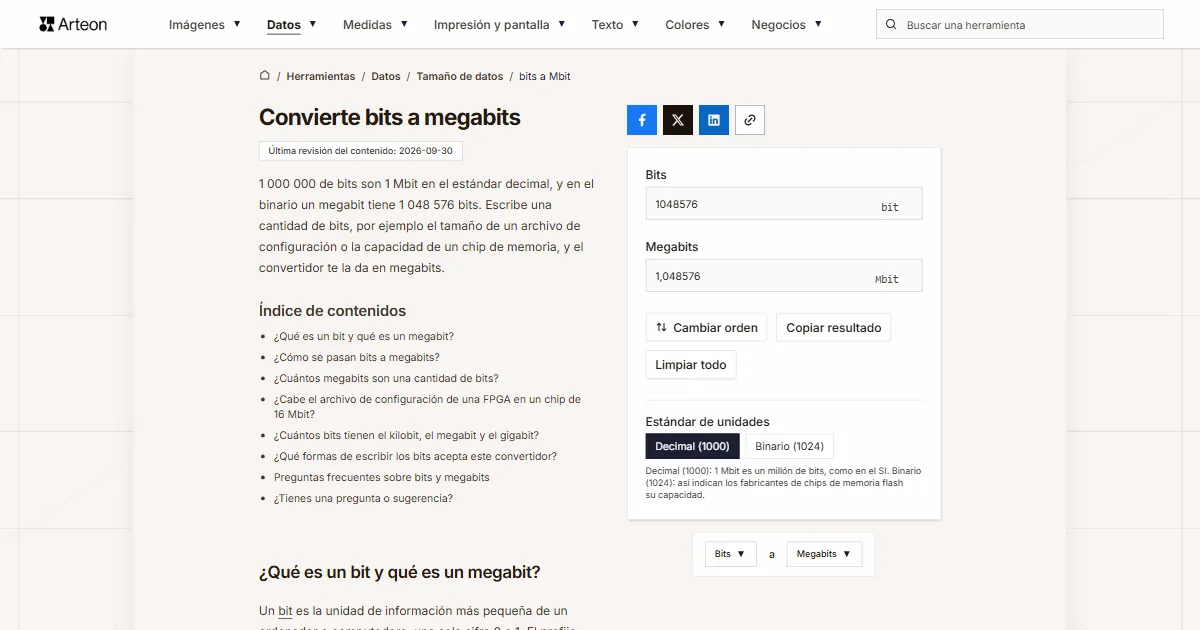Open the Bits source unit dropdown
This screenshot has width=1200, height=630.
click(x=731, y=554)
